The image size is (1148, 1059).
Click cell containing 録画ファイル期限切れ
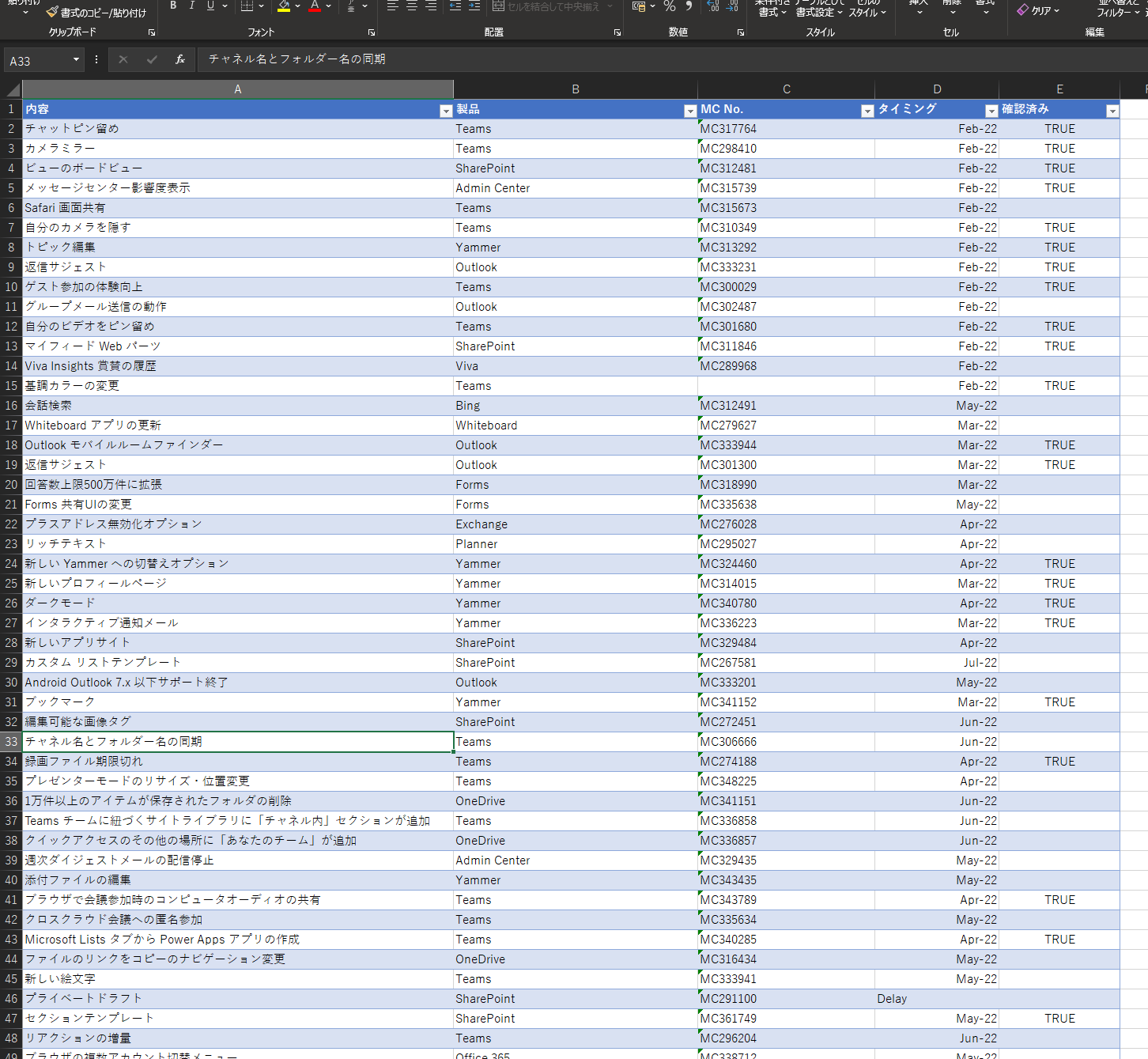238,762
